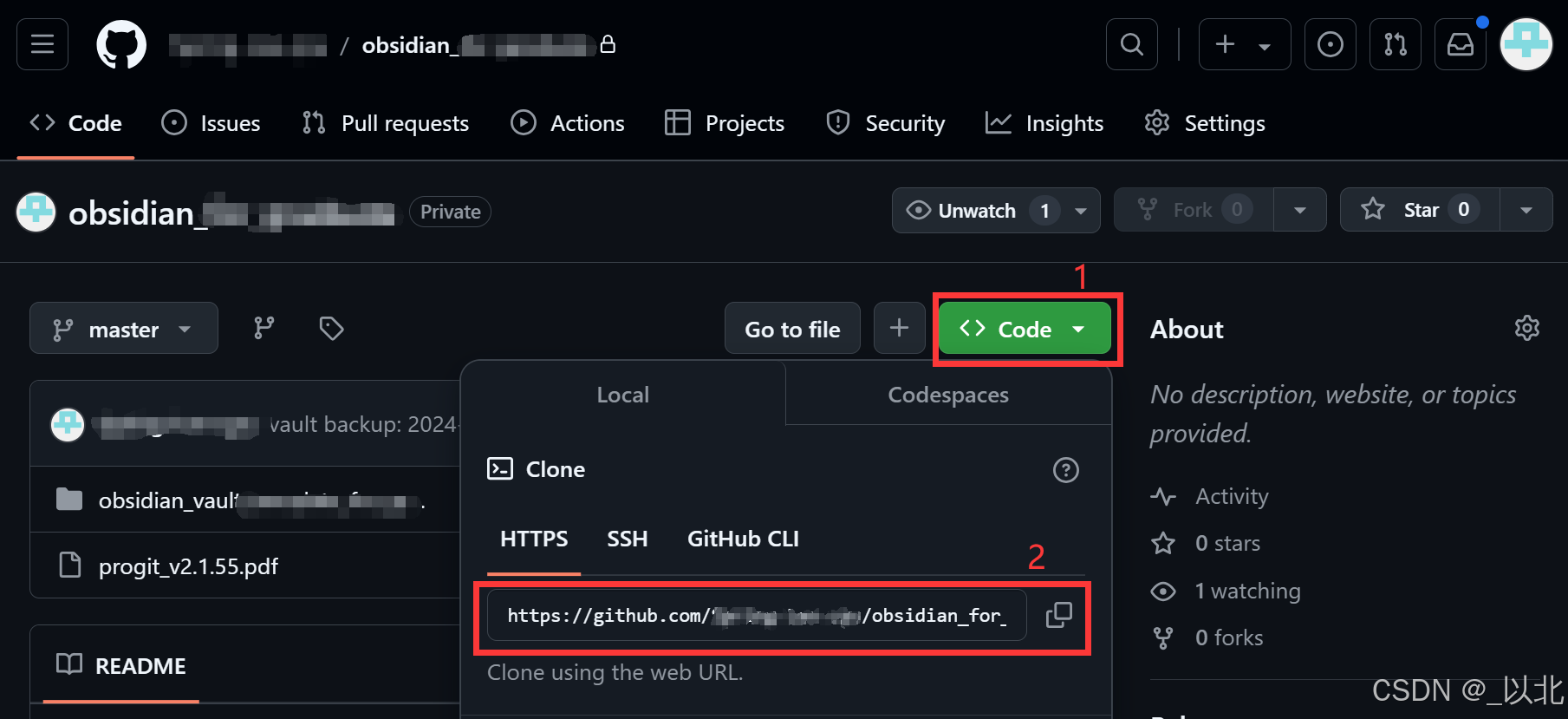1568x719 pixels.
Task: View branches icon next to master
Action: point(264,328)
